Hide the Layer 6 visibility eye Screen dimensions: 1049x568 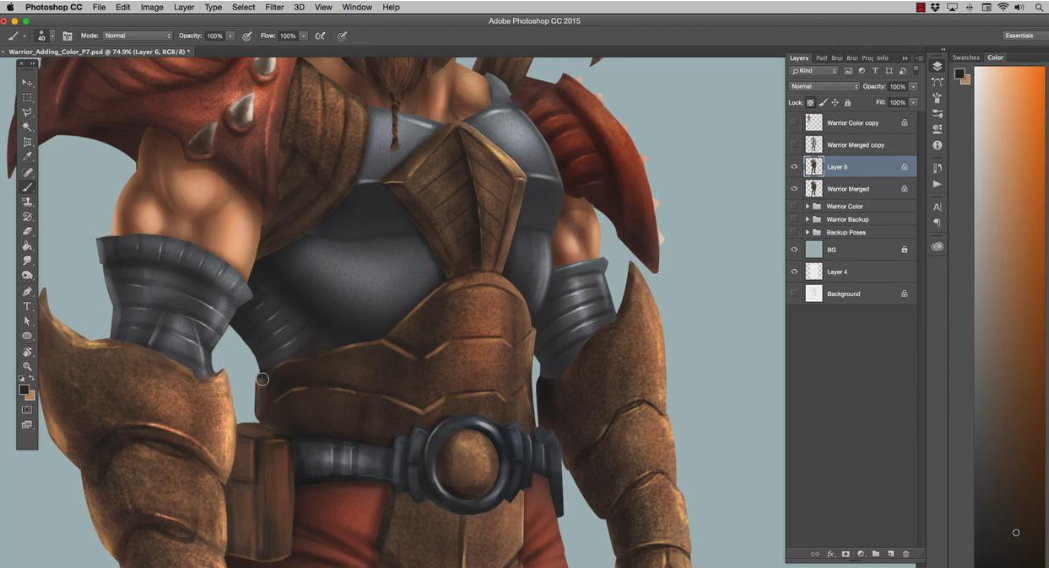coord(794,167)
